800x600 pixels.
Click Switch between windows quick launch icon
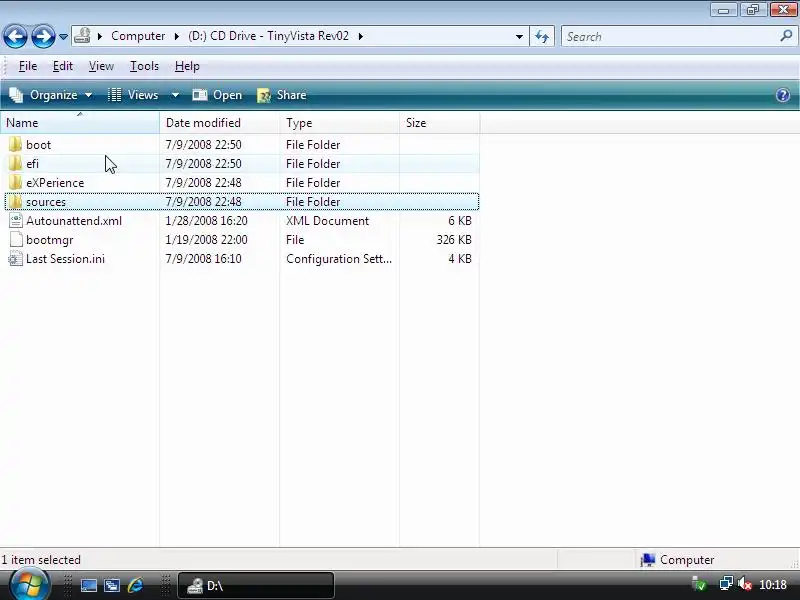point(112,585)
